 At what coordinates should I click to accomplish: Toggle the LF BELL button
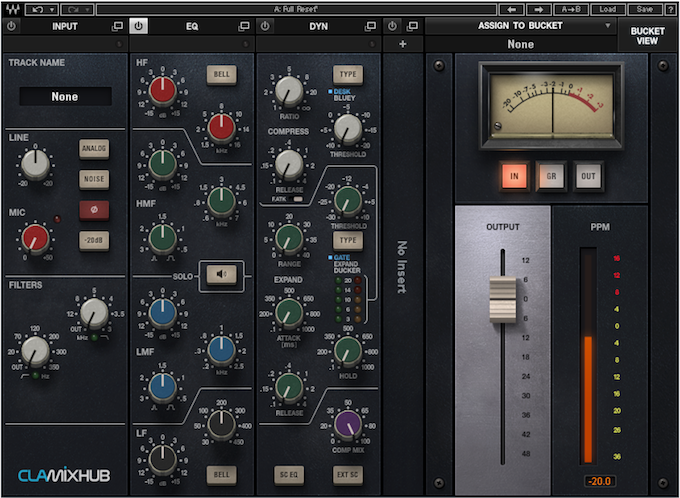(222, 475)
